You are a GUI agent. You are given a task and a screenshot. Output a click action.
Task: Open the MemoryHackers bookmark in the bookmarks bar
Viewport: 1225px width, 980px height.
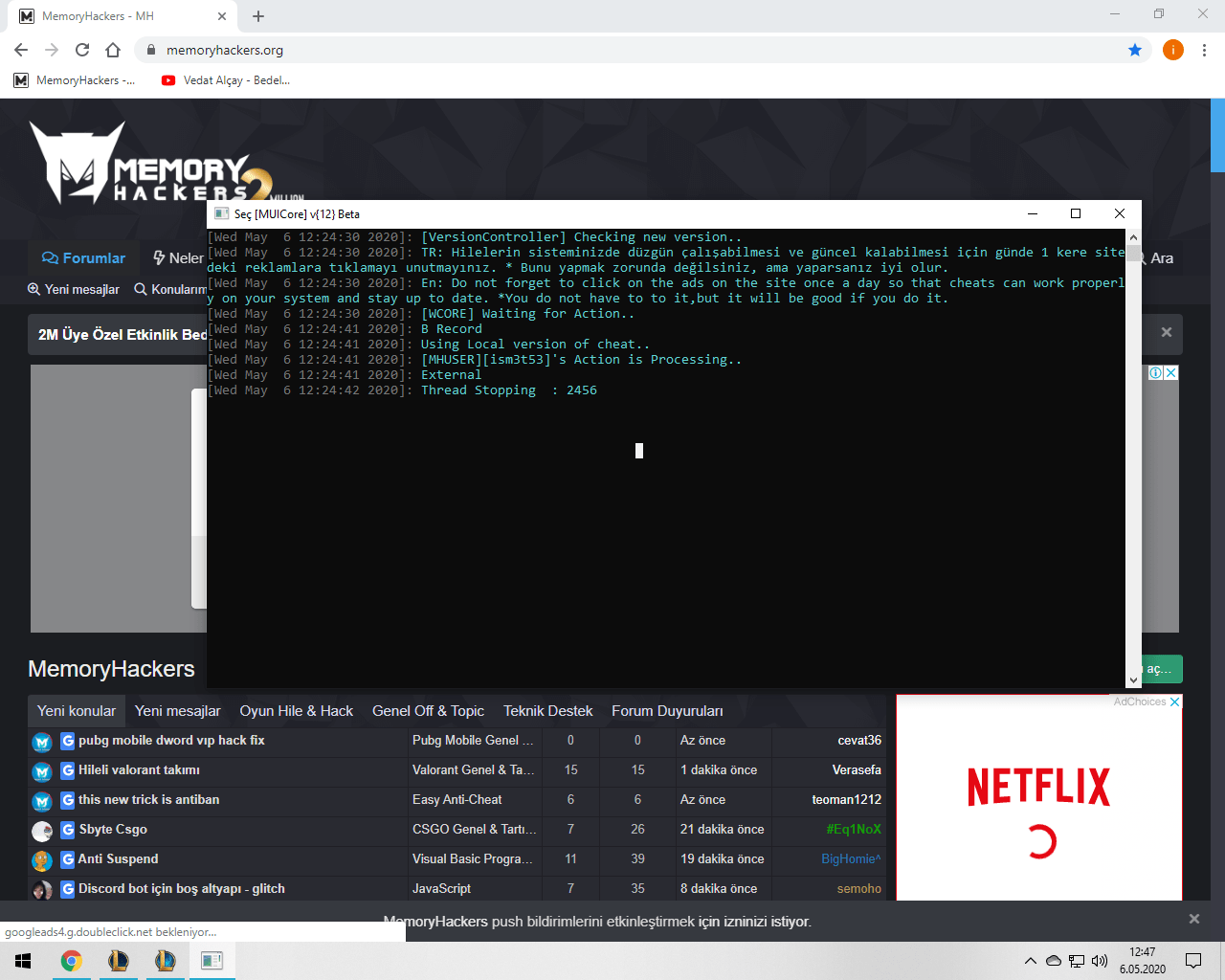75,80
